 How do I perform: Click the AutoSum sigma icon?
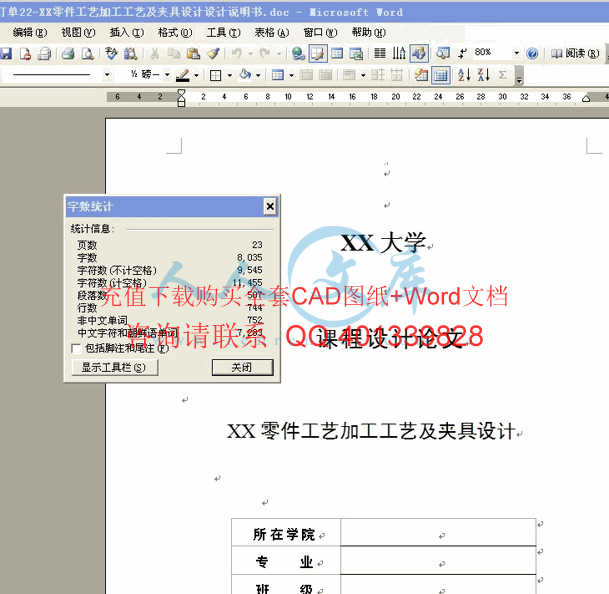(503, 75)
